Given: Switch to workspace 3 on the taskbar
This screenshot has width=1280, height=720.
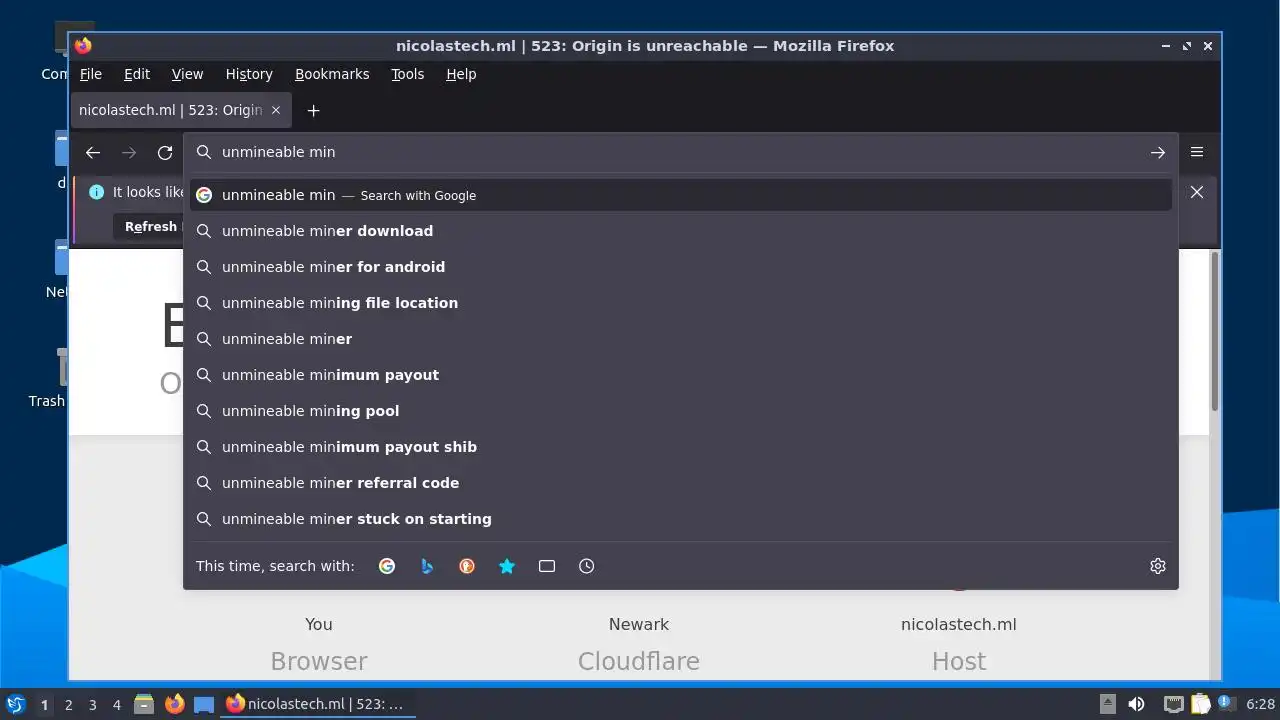Looking at the screenshot, I should click(x=92, y=705).
